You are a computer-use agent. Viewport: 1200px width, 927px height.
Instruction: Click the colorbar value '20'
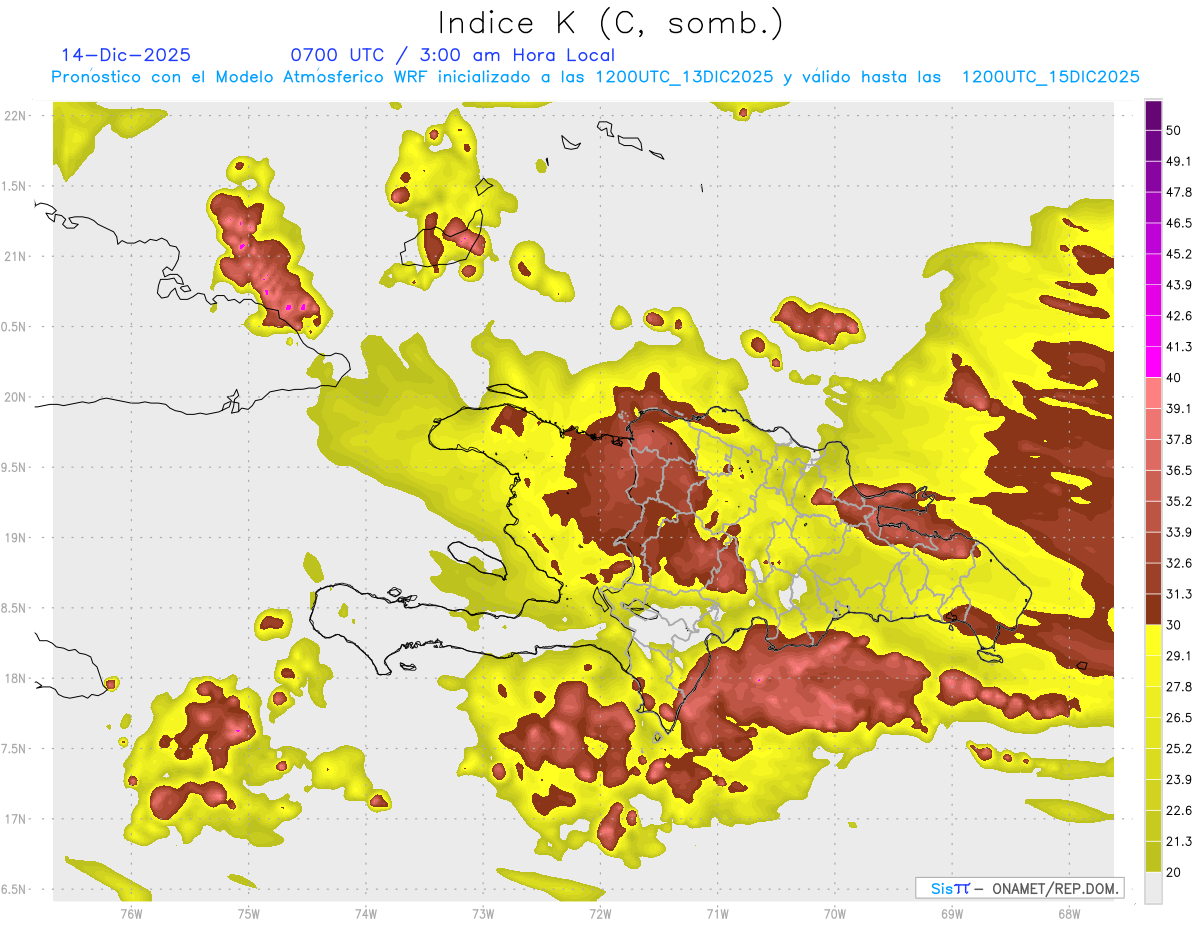pyautogui.click(x=1175, y=872)
